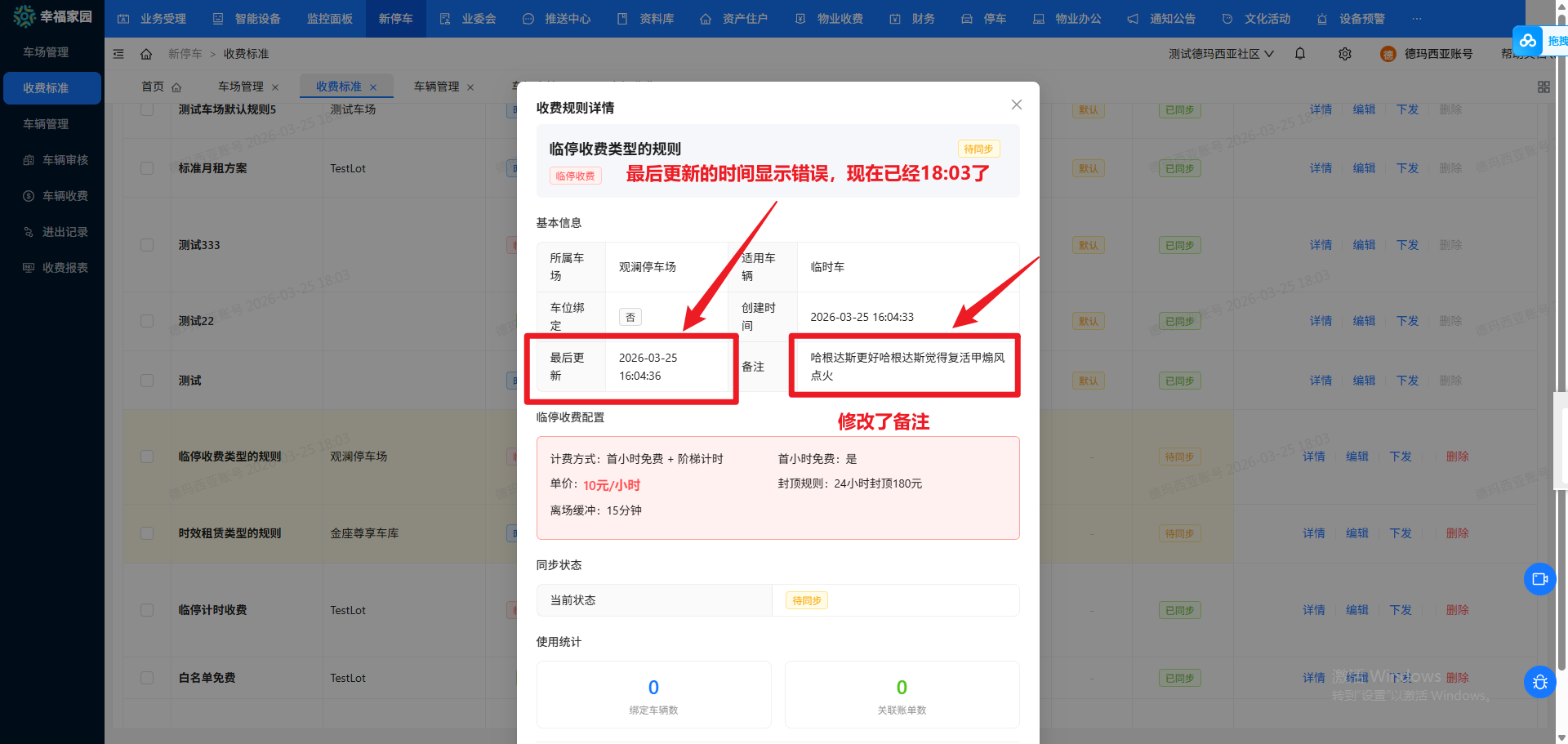Click the blue video floating button
The image size is (1568, 744).
[1539, 579]
